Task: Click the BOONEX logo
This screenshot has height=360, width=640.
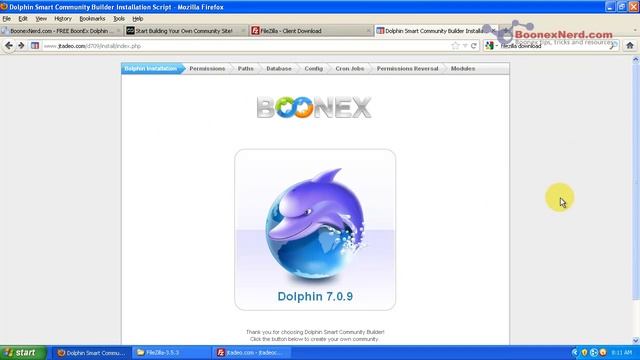Action: 314,108
